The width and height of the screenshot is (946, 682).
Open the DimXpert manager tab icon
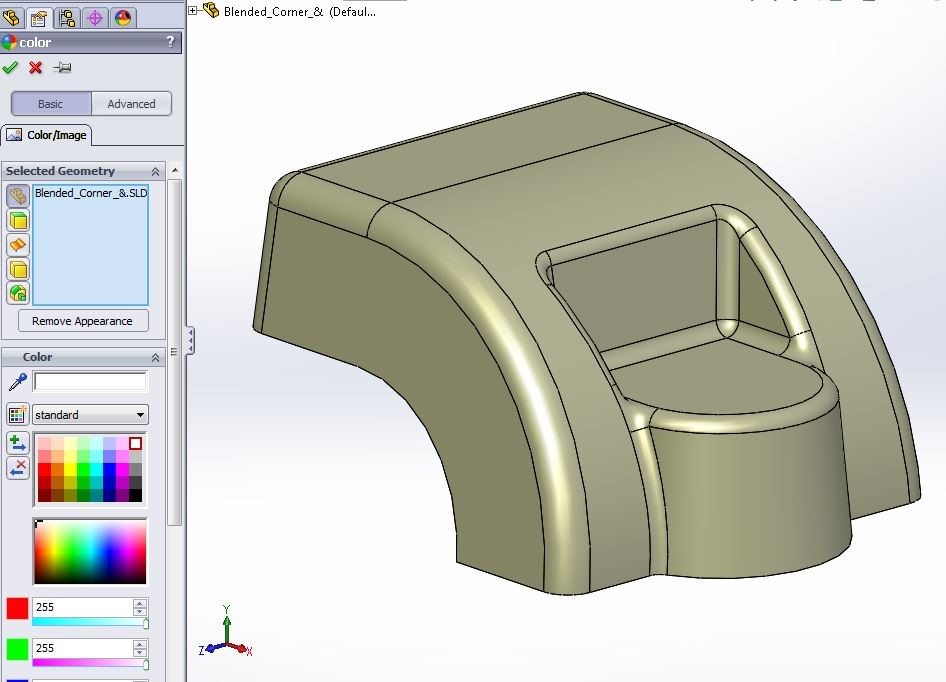point(96,17)
